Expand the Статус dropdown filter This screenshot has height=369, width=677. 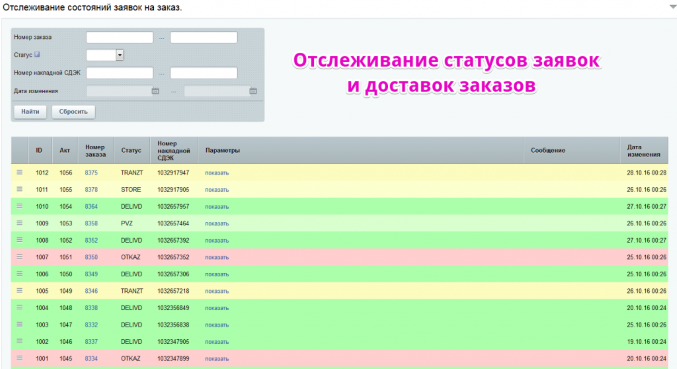coord(120,55)
